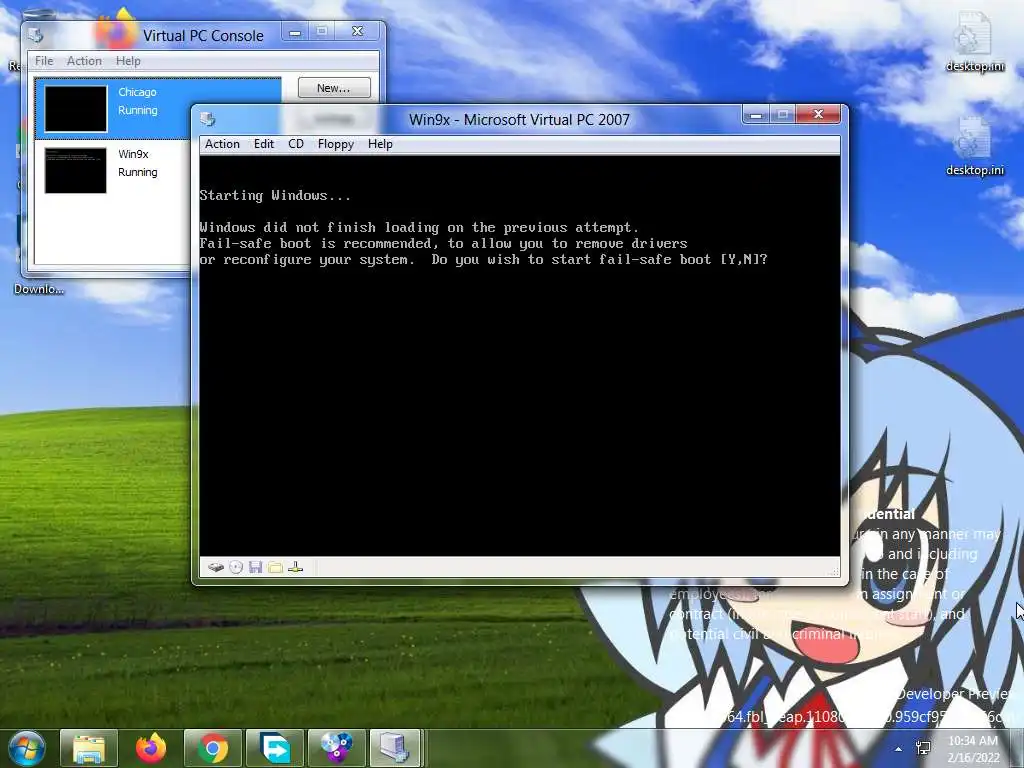Viewport: 1024px width, 768px height.
Task: Close the Win9x Virtual PC window
Action: point(818,115)
